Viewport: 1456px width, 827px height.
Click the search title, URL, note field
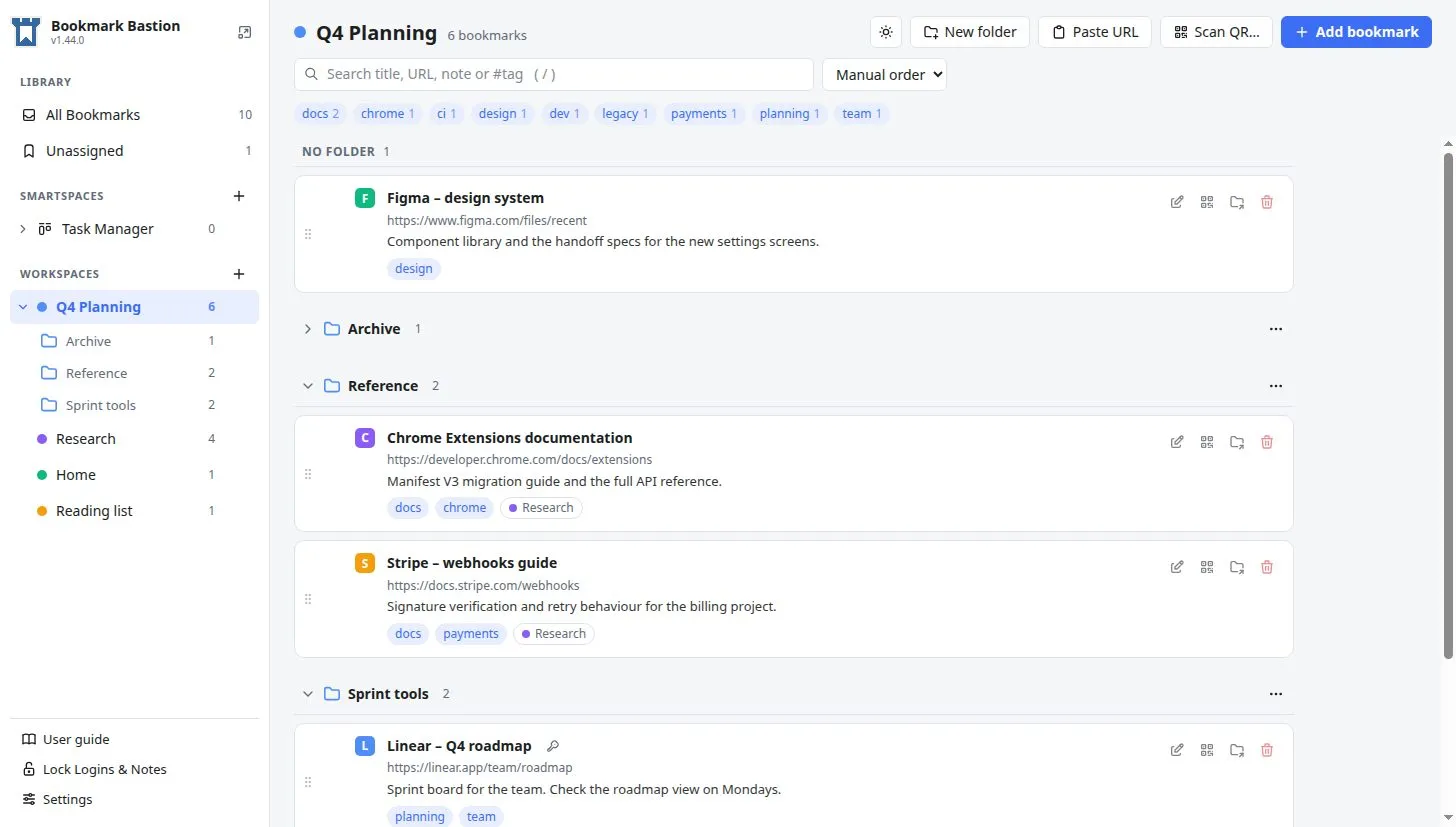(x=554, y=75)
